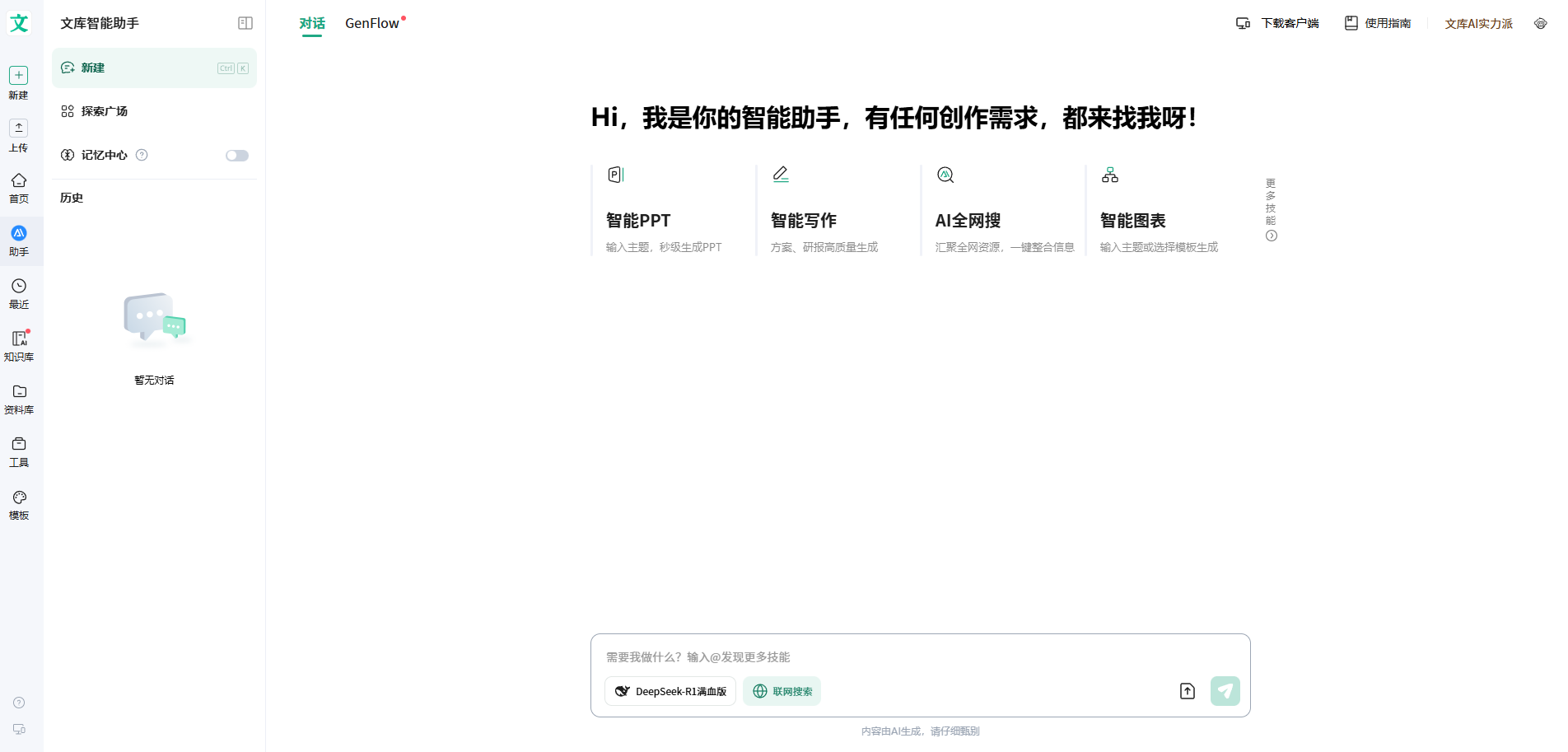This screenshot has height=752, width=1568.
Task: Click the New chat (新建) button
Action: 154,68
